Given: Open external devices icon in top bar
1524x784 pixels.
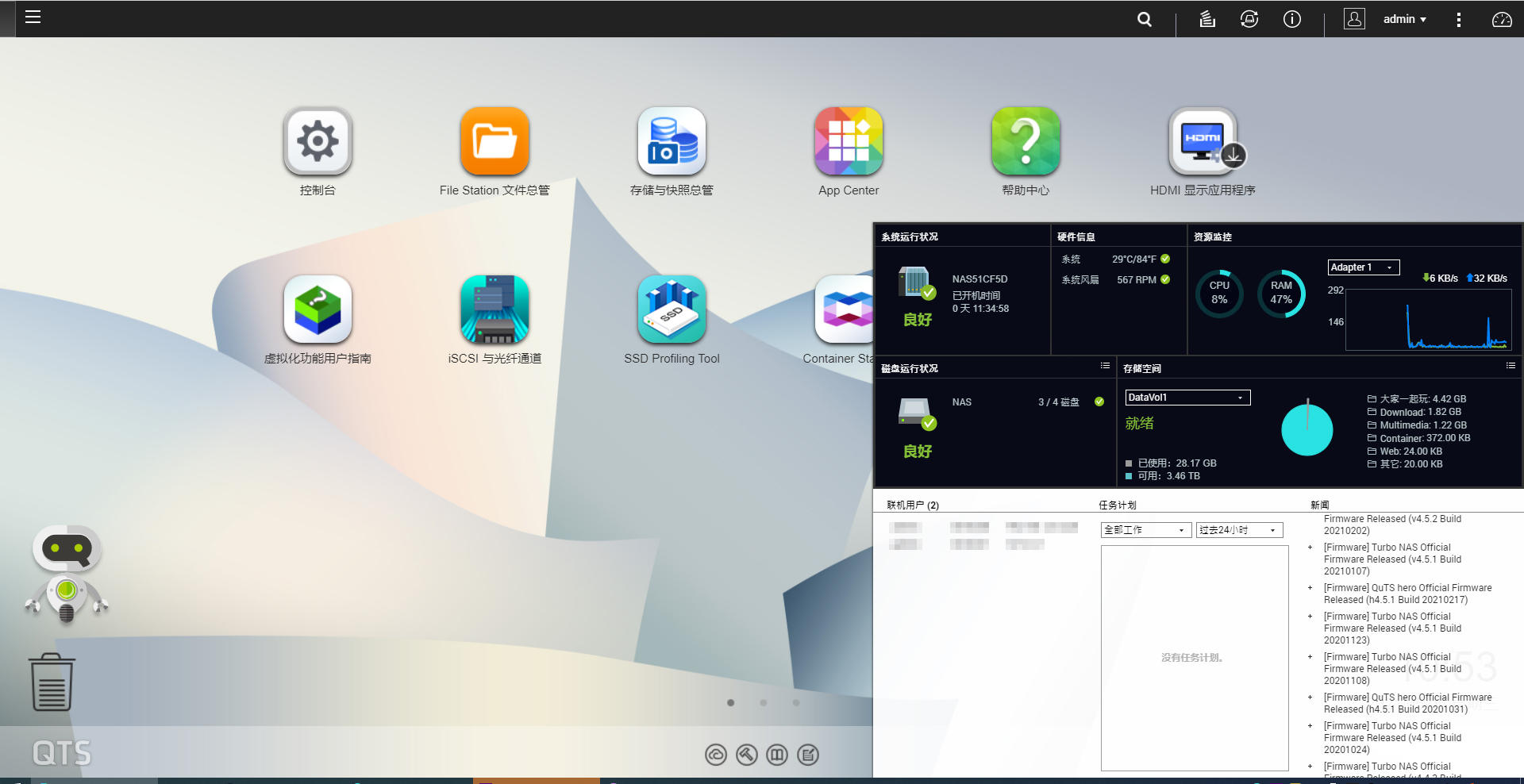Looking at the screenshot, I should 1249,19.
